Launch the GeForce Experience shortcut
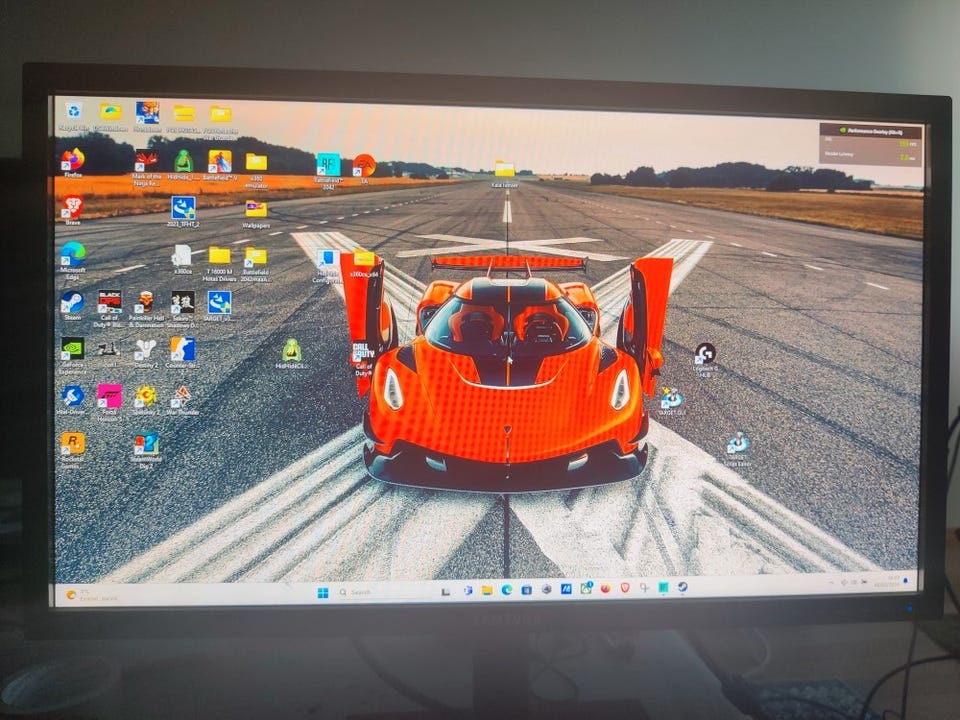Screen dimensions: 960x720 pyautogui.click(x=73, y=355)
